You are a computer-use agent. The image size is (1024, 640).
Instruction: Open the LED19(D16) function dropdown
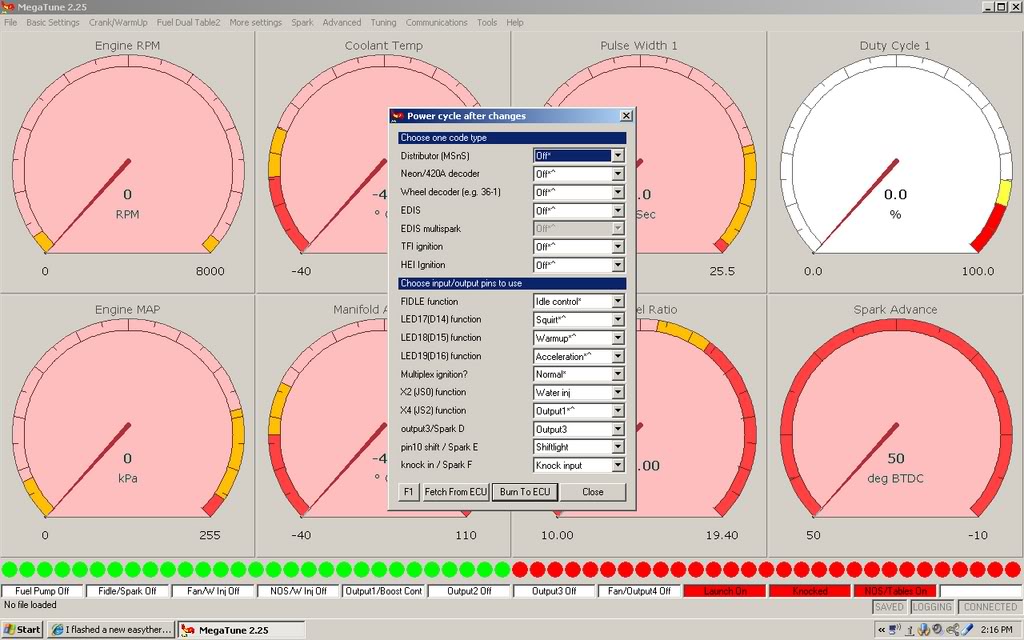click(x=618, y=356)
